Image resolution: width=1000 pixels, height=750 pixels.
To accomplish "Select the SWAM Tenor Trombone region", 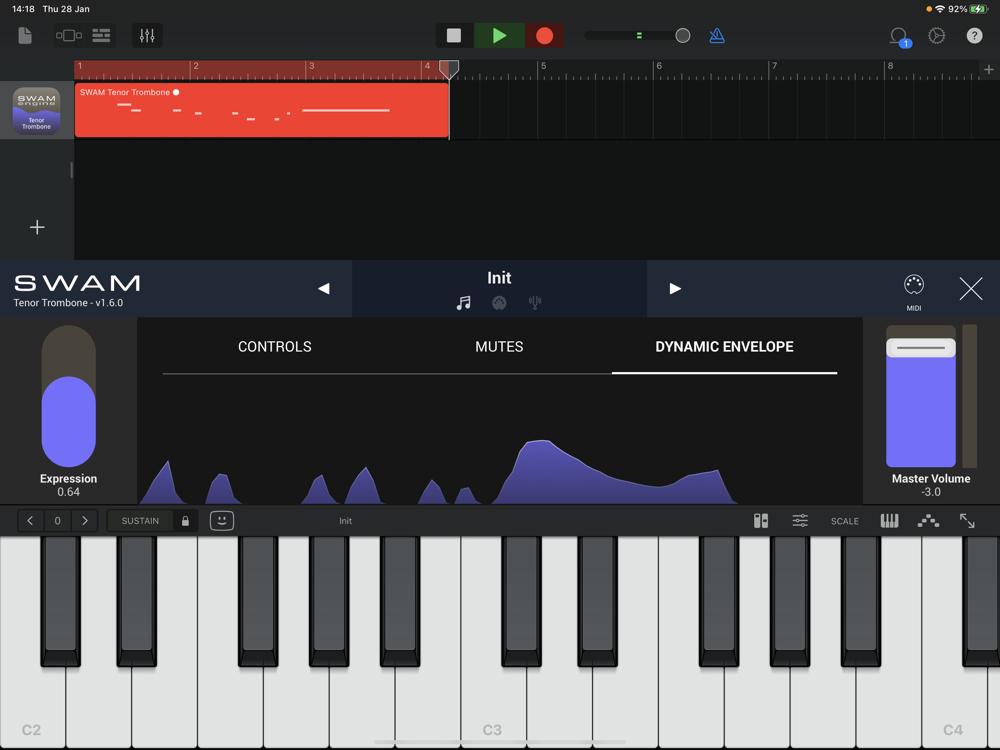I will click(261, 110).
